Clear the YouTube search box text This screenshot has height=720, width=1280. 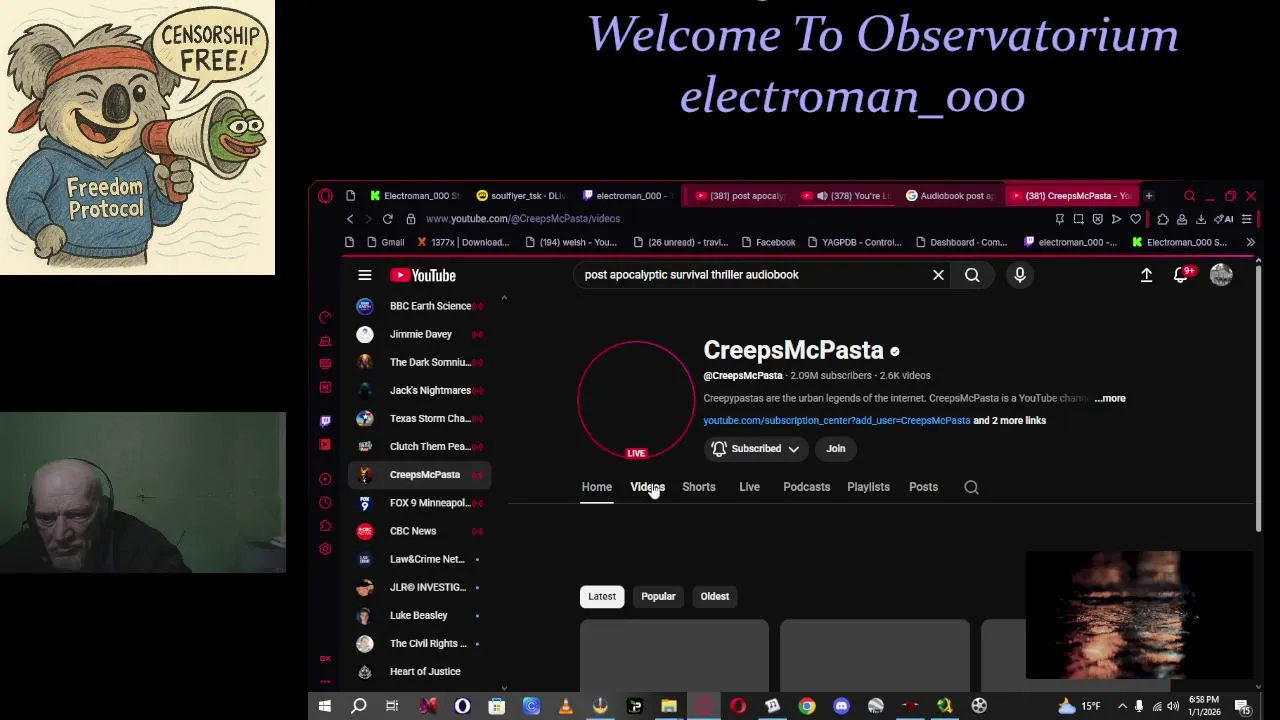coord(938,275)
